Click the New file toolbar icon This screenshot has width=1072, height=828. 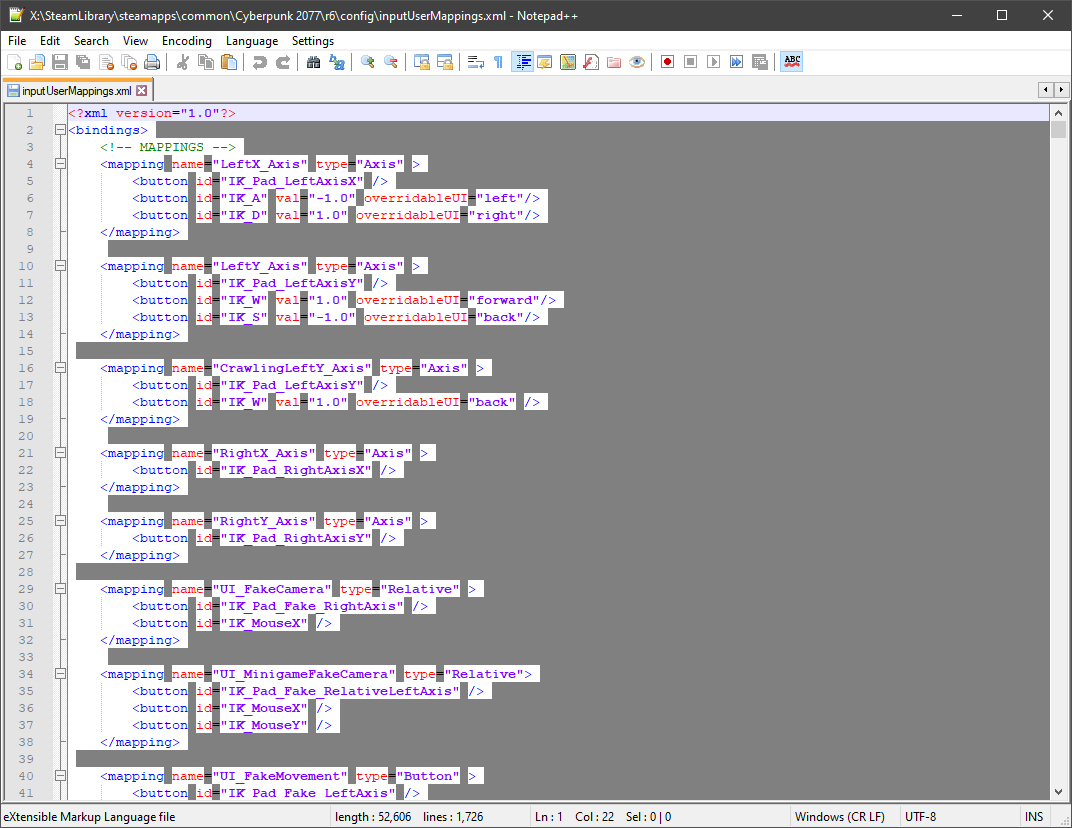pyautogui.click(x=14, y=62)
